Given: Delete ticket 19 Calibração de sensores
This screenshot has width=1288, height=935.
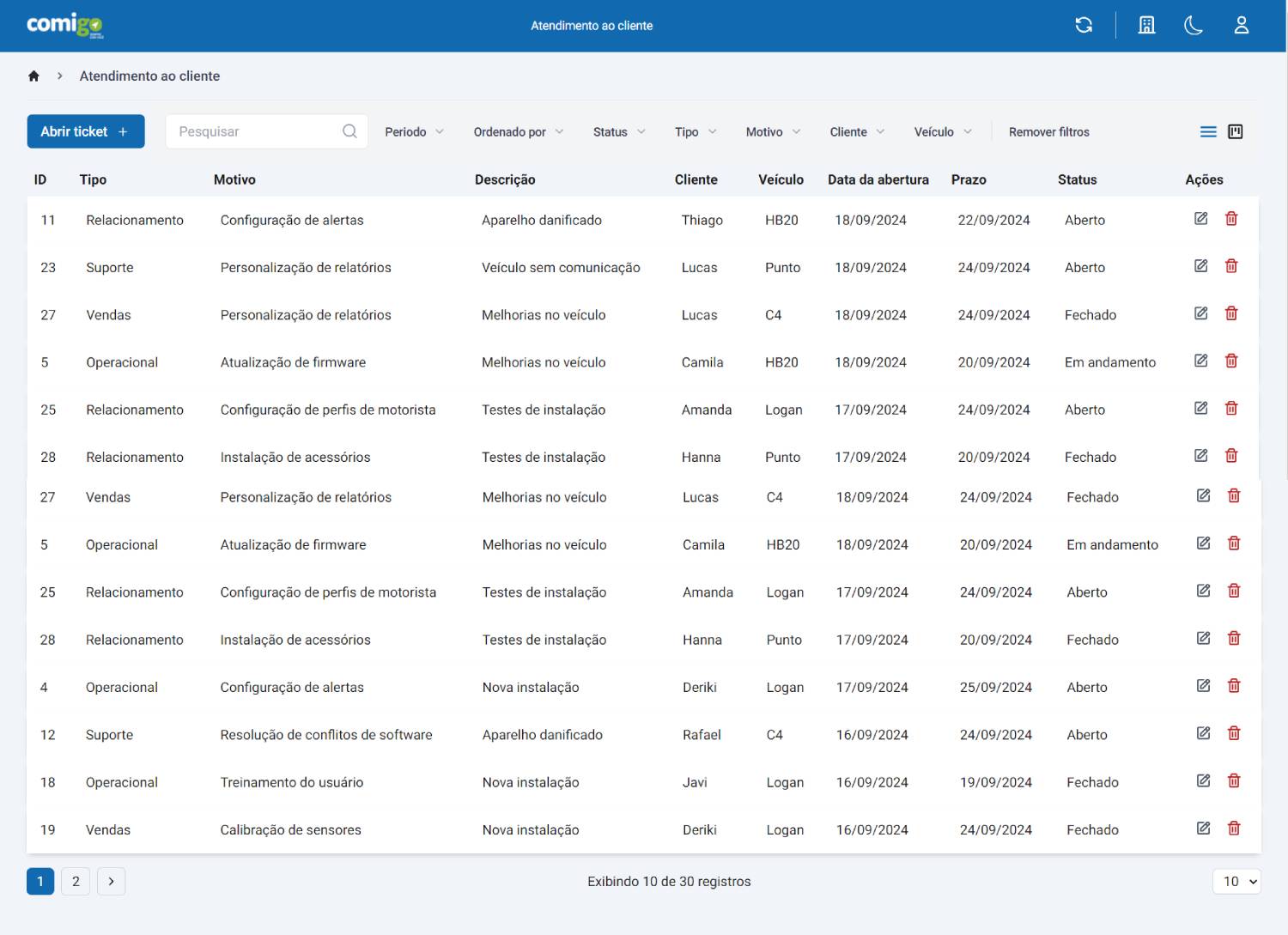Looking at the screenshot, I should tap(1234, 829).
